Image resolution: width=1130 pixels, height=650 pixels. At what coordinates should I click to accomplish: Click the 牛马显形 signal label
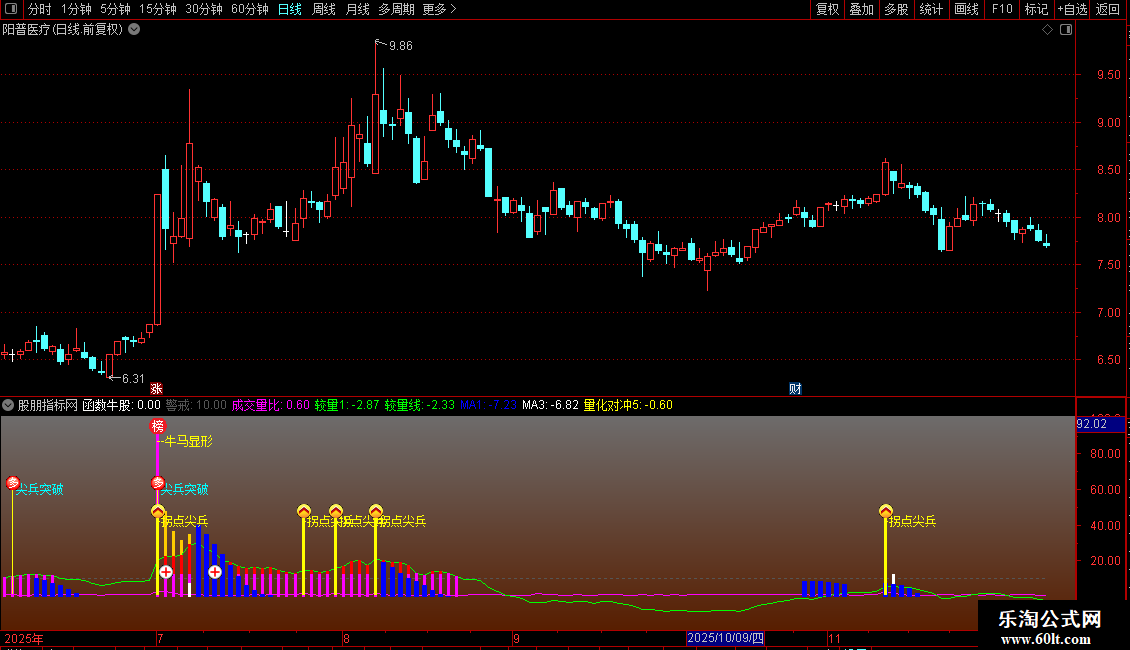coord(189,441)
